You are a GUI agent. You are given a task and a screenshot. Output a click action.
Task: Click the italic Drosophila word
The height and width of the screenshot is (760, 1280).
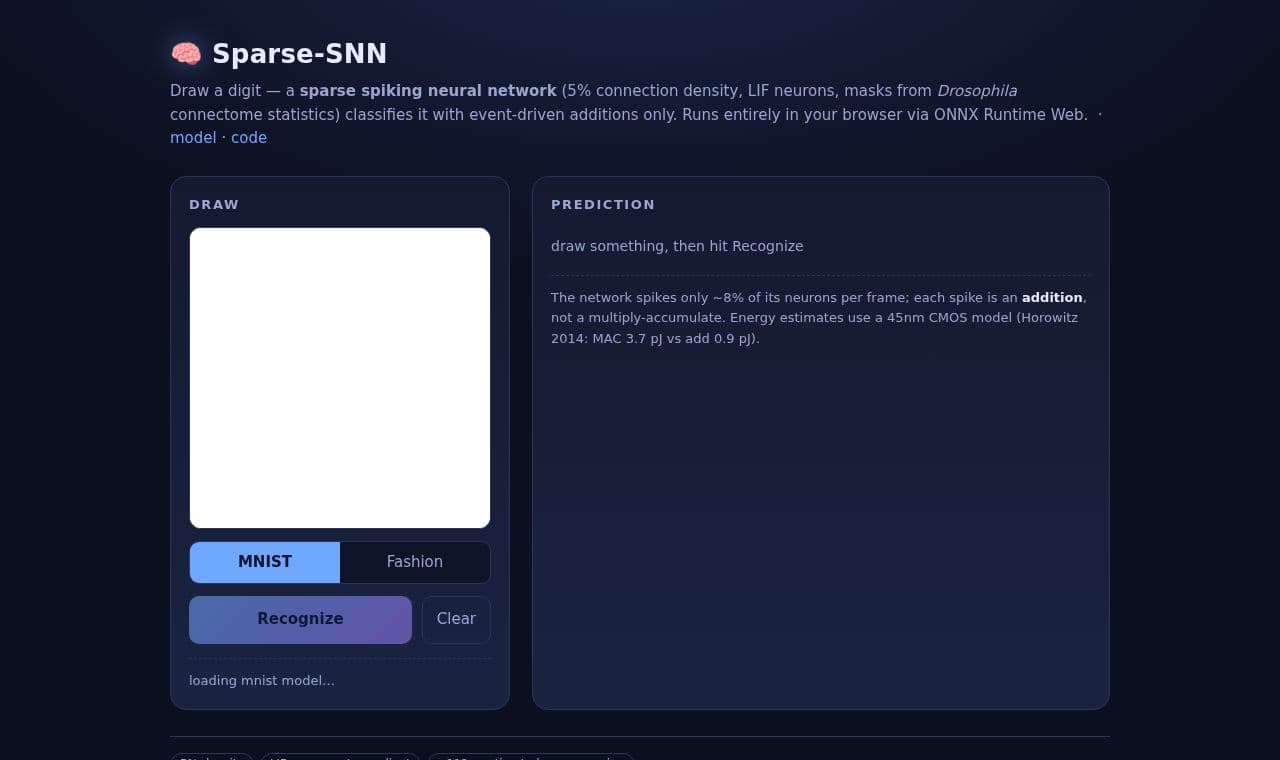click(x=977, y=91)
